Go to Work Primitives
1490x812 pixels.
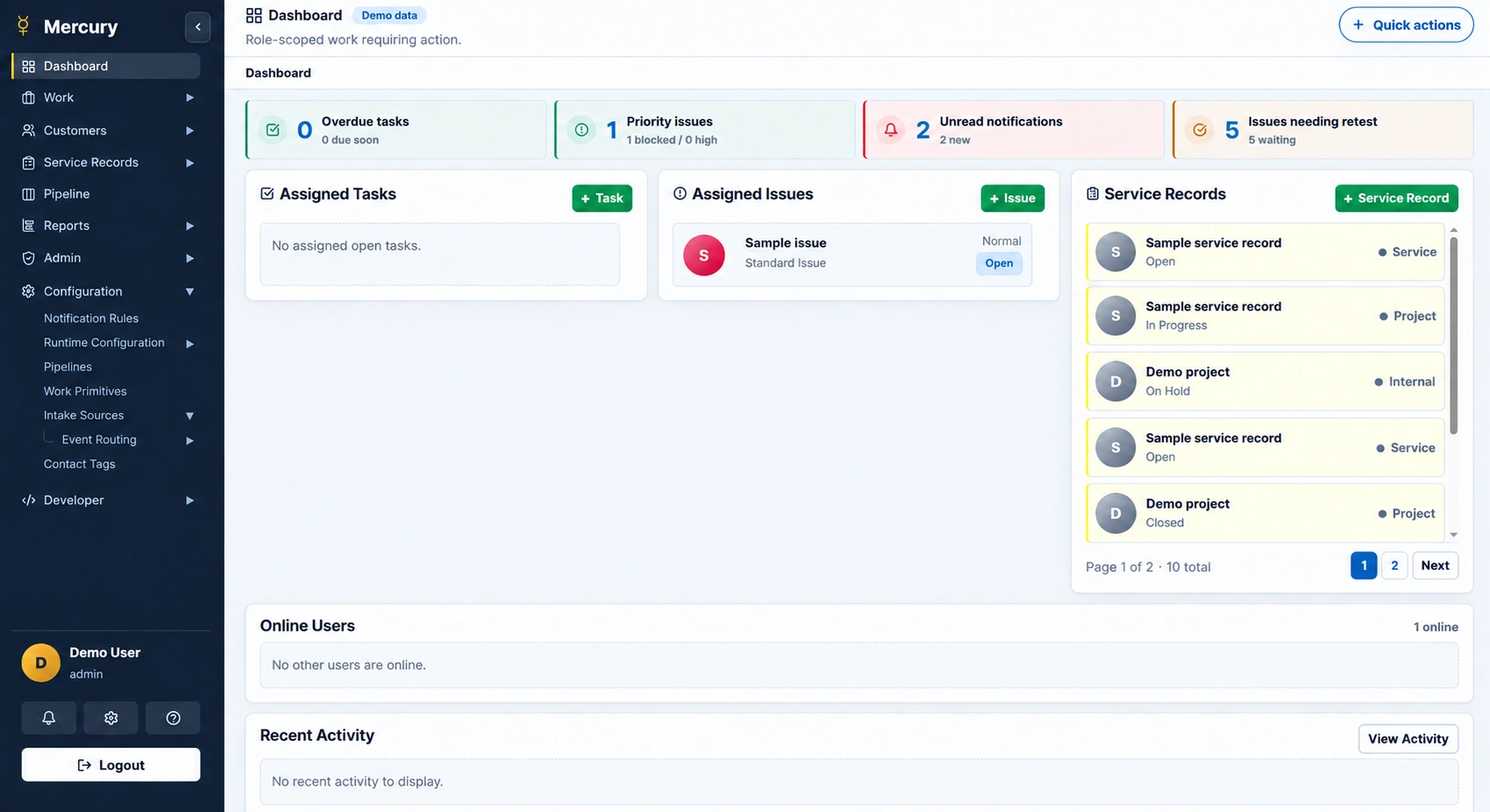pyautogui.click(x=85, y=391)
